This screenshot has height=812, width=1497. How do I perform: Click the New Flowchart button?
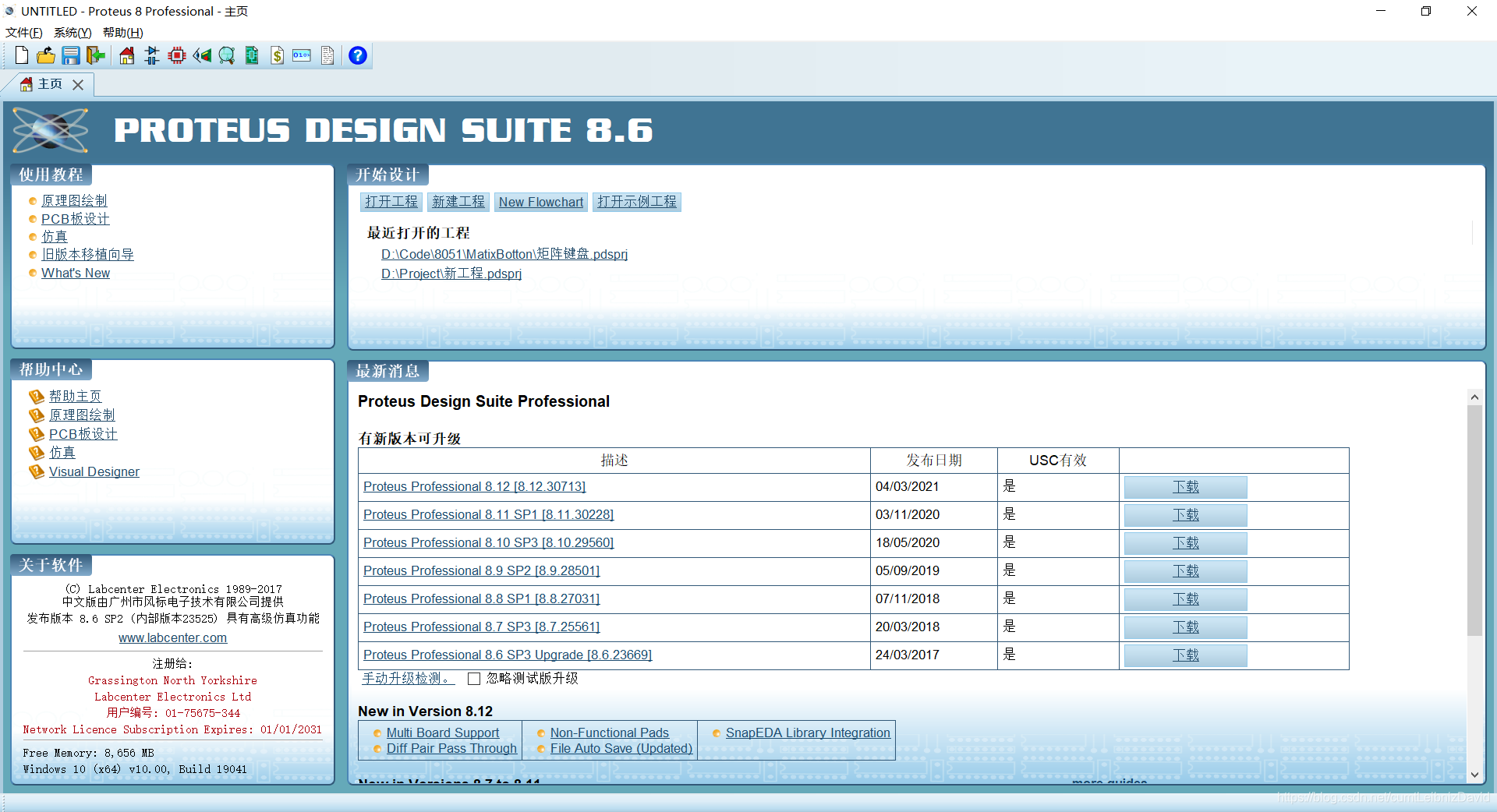[541, 202]
